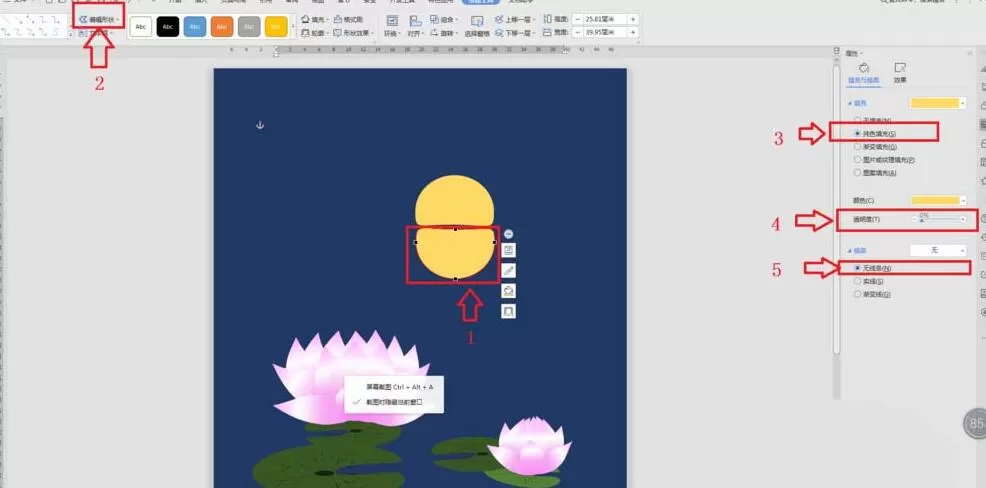This screenshot has width=986, height=488.
Task: Decrease shape width with minus button
Action: tap(577, 33)
